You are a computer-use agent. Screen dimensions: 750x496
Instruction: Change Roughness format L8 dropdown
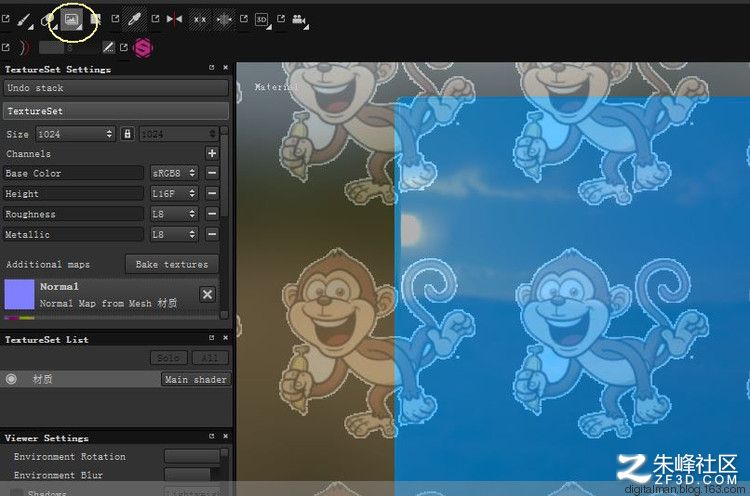pyautogui.click(x=174, y=213)
